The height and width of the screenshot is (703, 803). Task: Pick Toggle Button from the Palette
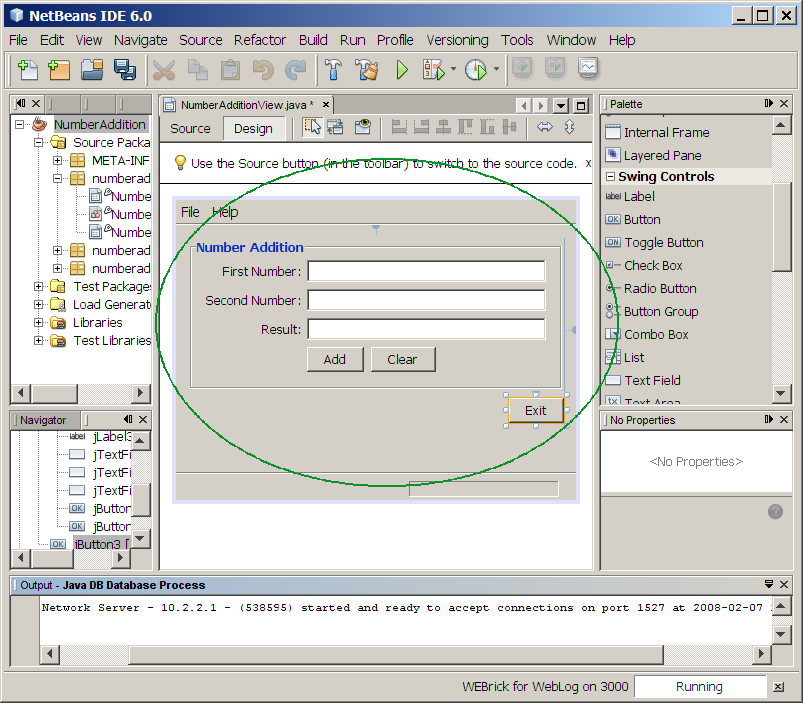click(654, 243)
